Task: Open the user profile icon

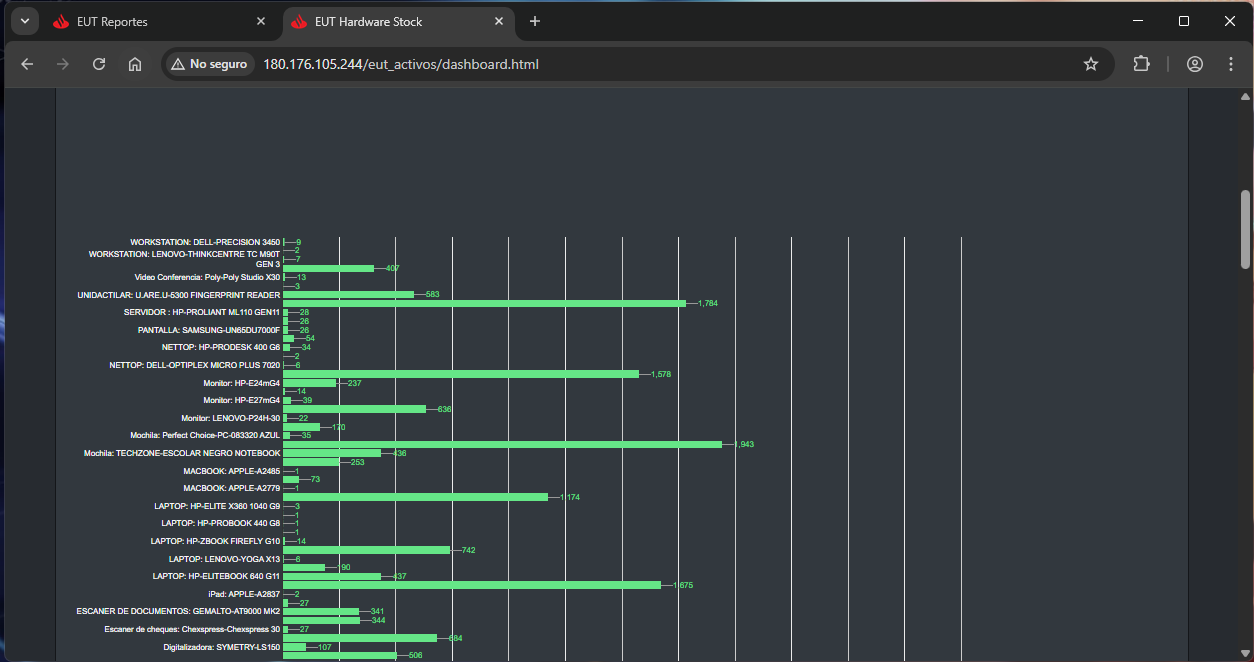Action: pos(1194,64)
